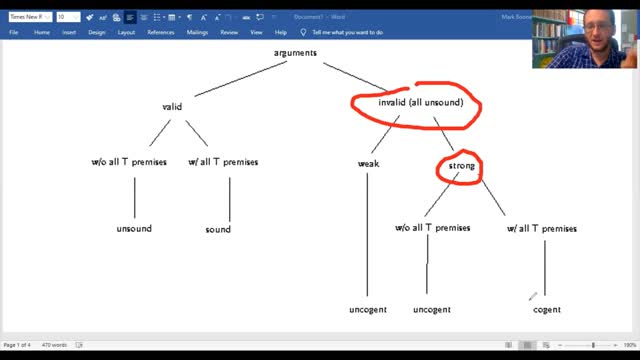The image size is (640, 360).
Task: Switch to Read Mode view icon
Action: pyautogui.click(x=508, y=345)
